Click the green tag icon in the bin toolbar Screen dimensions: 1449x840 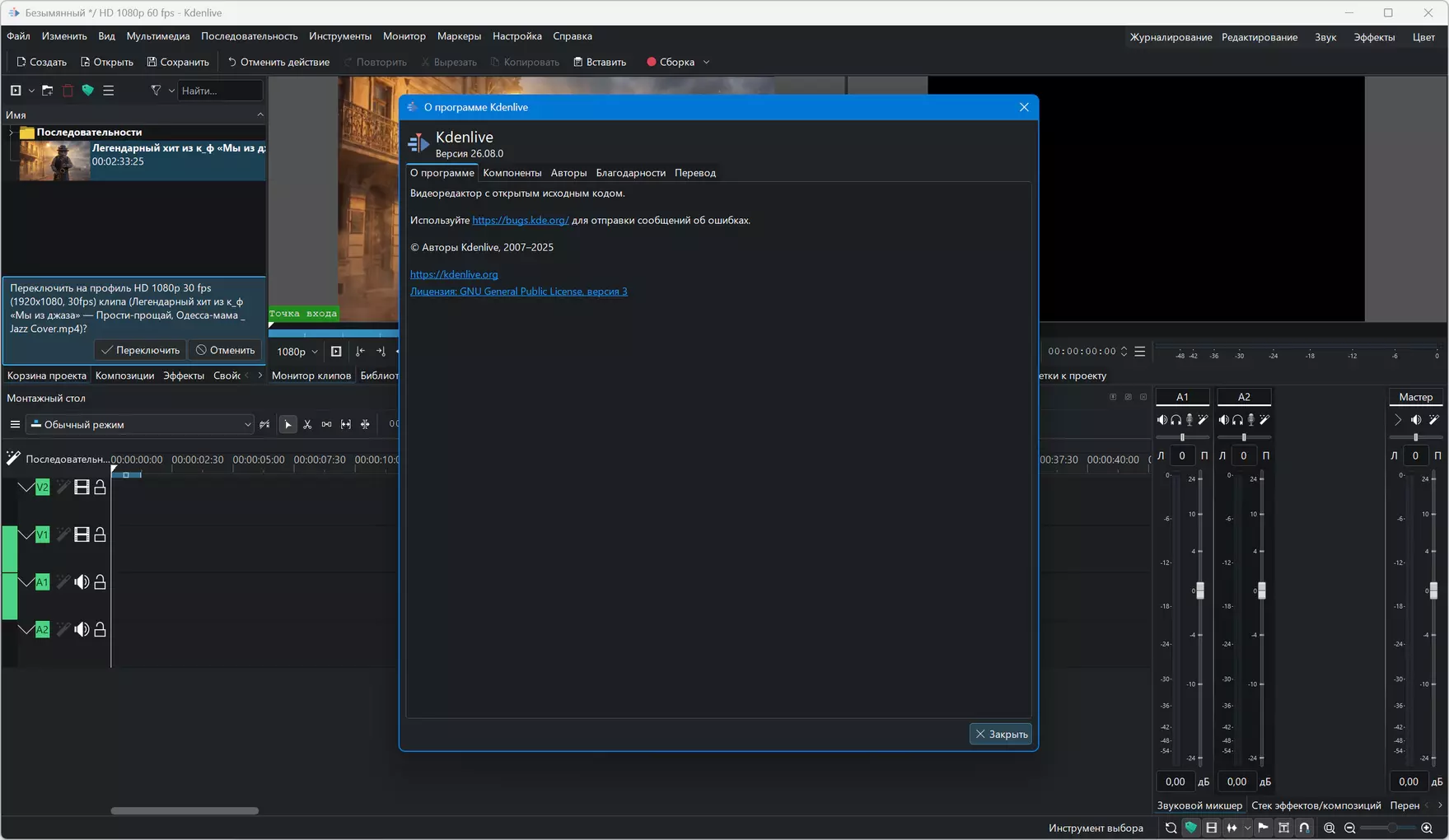point(88,91)
